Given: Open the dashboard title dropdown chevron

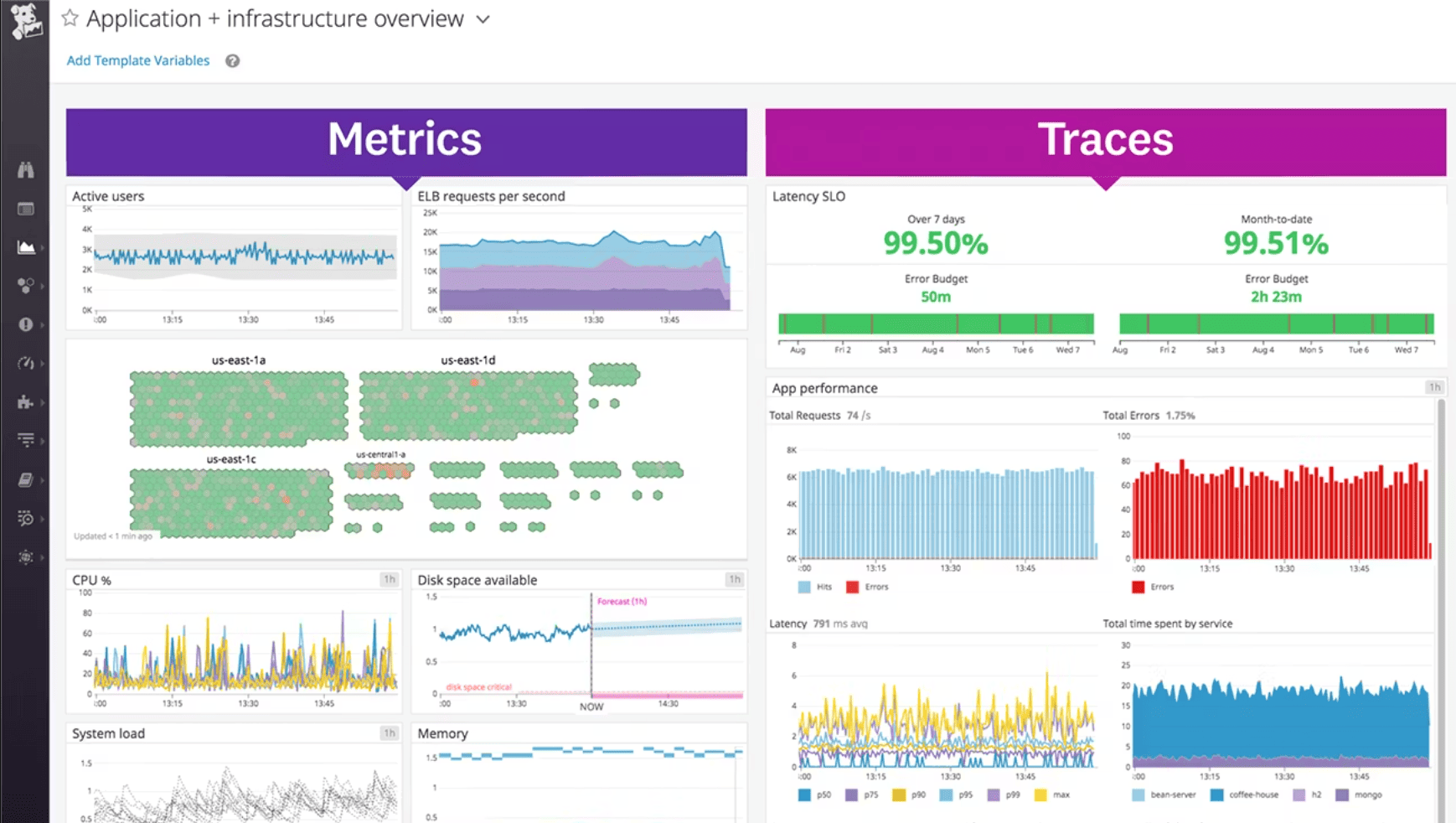Looking at the screenshot, I should (483, 18).
